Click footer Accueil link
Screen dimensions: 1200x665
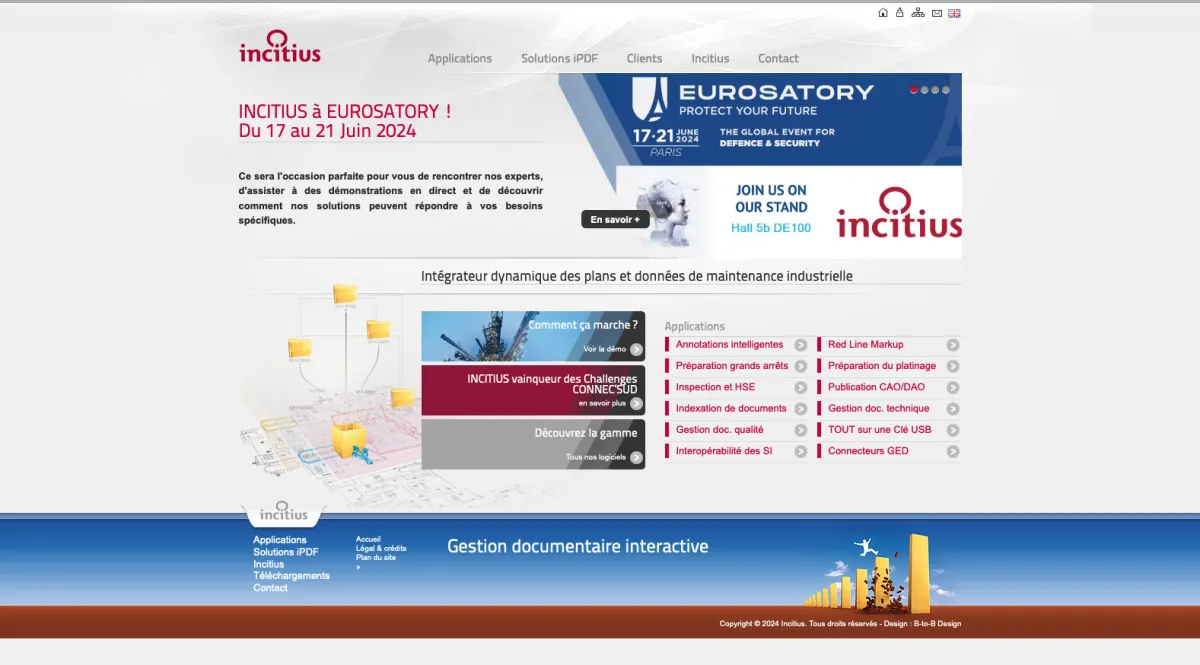[368, 539]
